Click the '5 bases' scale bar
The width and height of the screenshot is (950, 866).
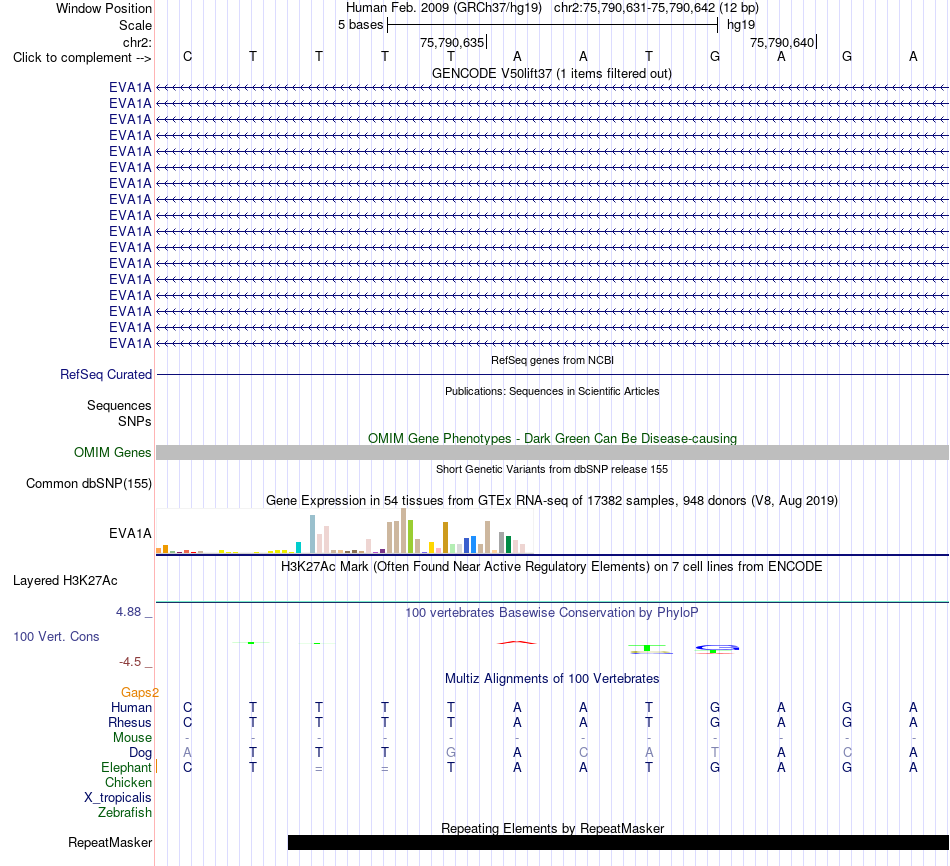click(x=552, y=25)
